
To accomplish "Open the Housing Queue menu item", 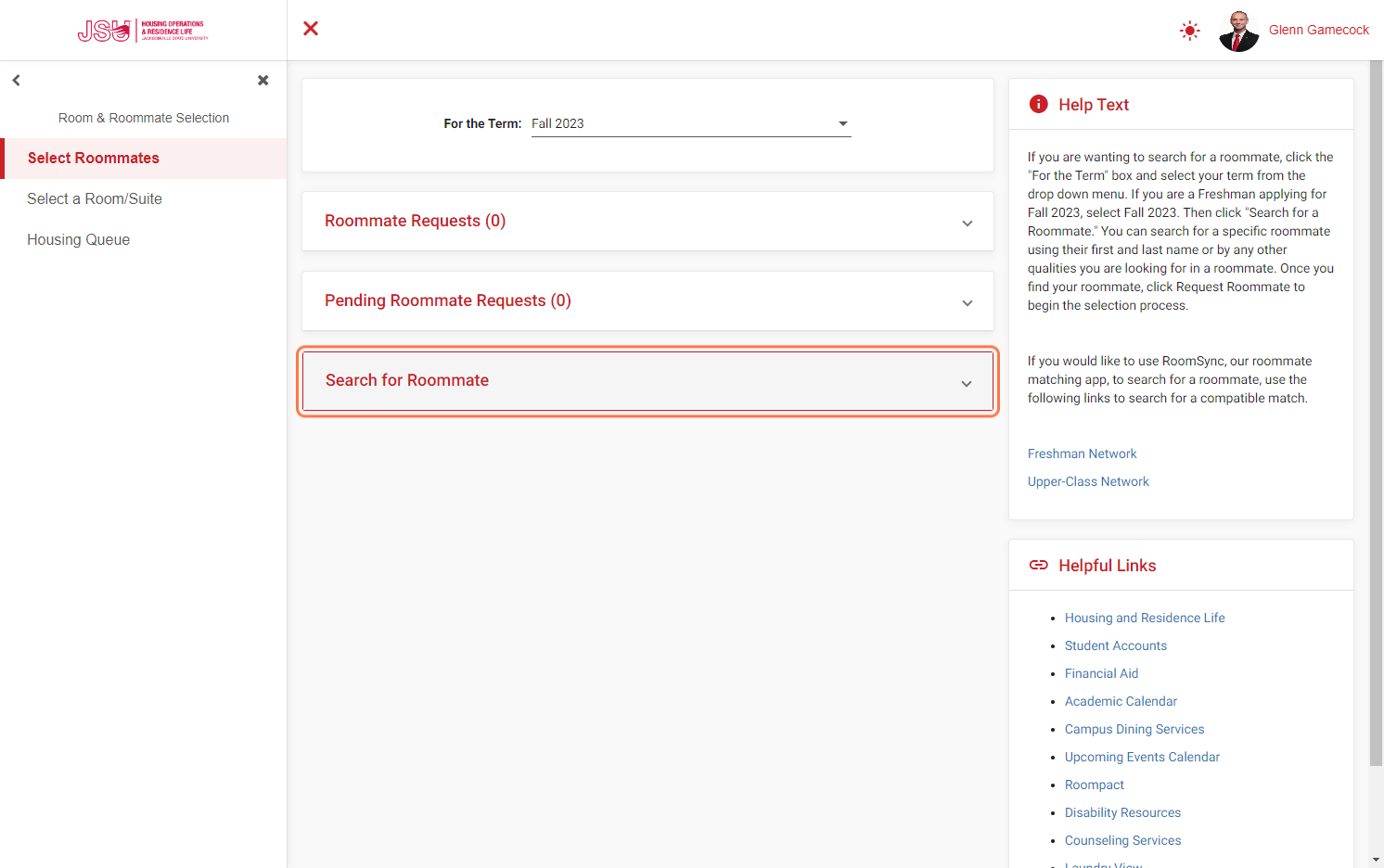I will [x=144, y=240].
